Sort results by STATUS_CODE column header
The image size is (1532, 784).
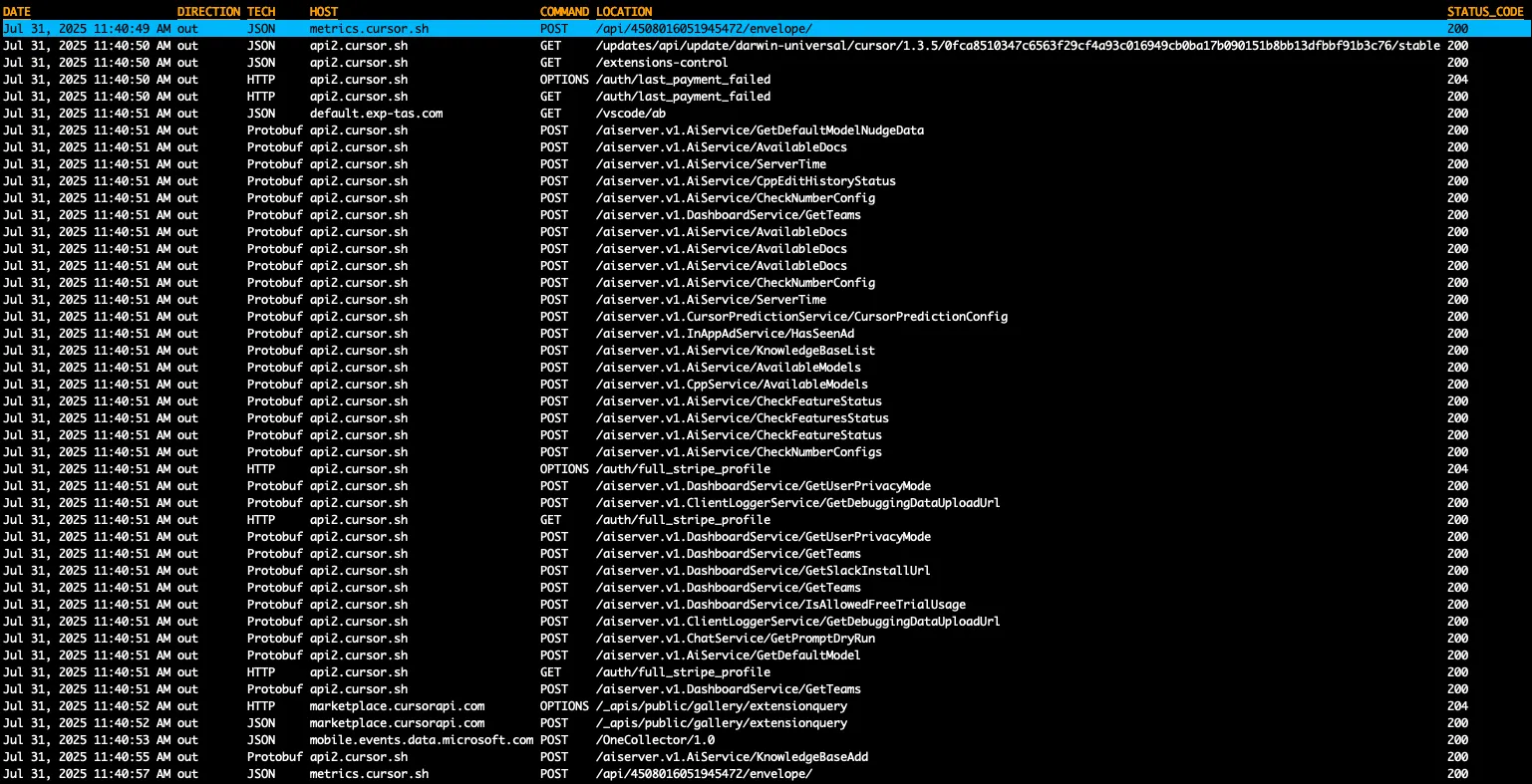(1486, 11)
